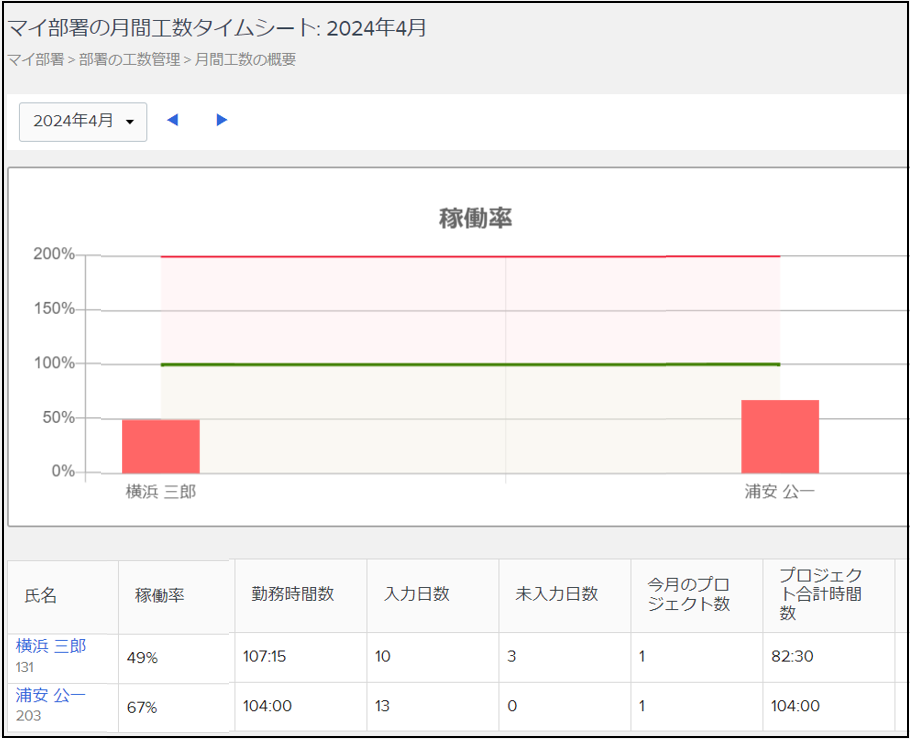
Task: Click the previous month arrow icon
Action: pos(172,120)
